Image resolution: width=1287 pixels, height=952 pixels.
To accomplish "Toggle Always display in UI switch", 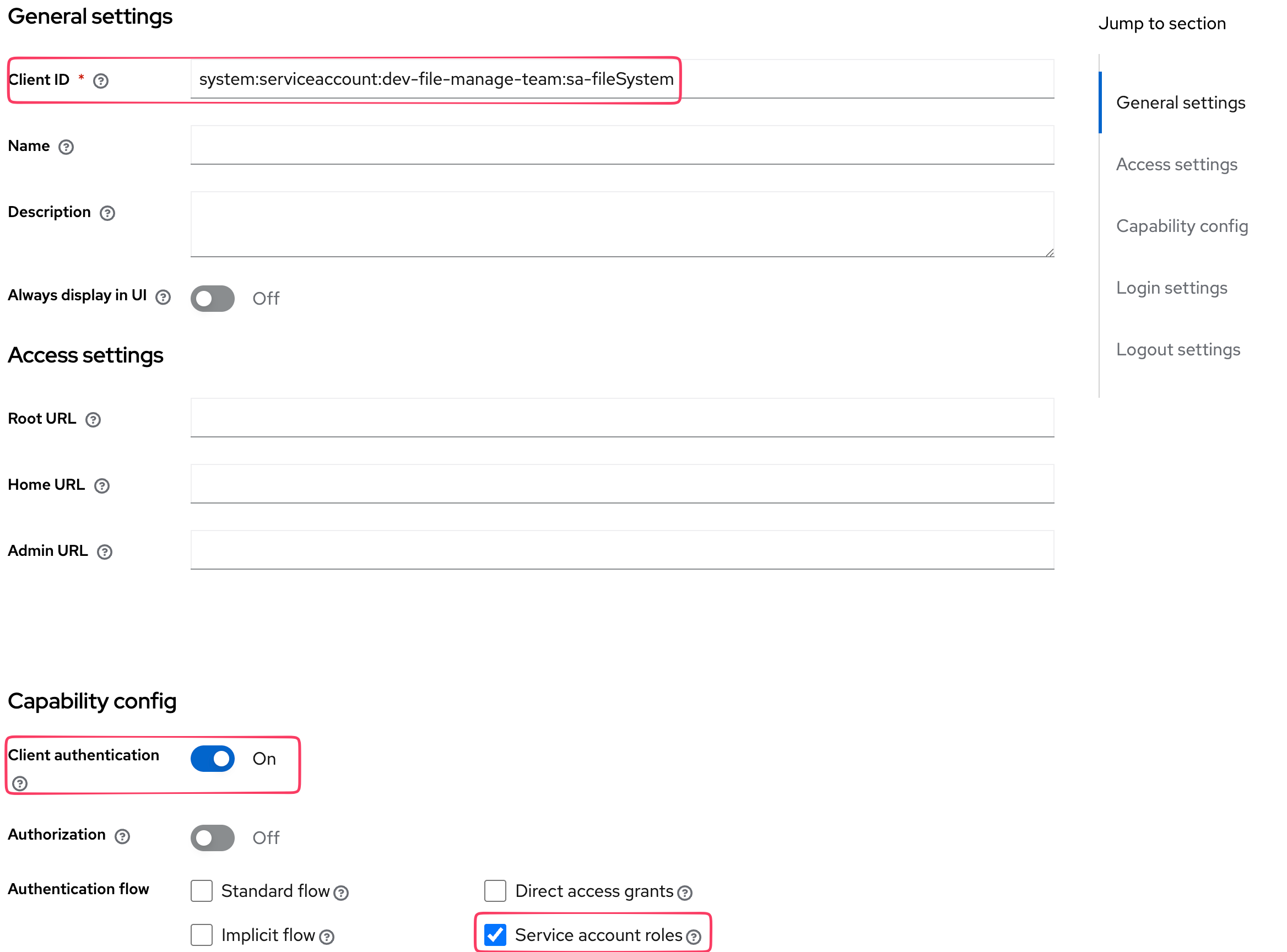I will [x=213, y=299].
